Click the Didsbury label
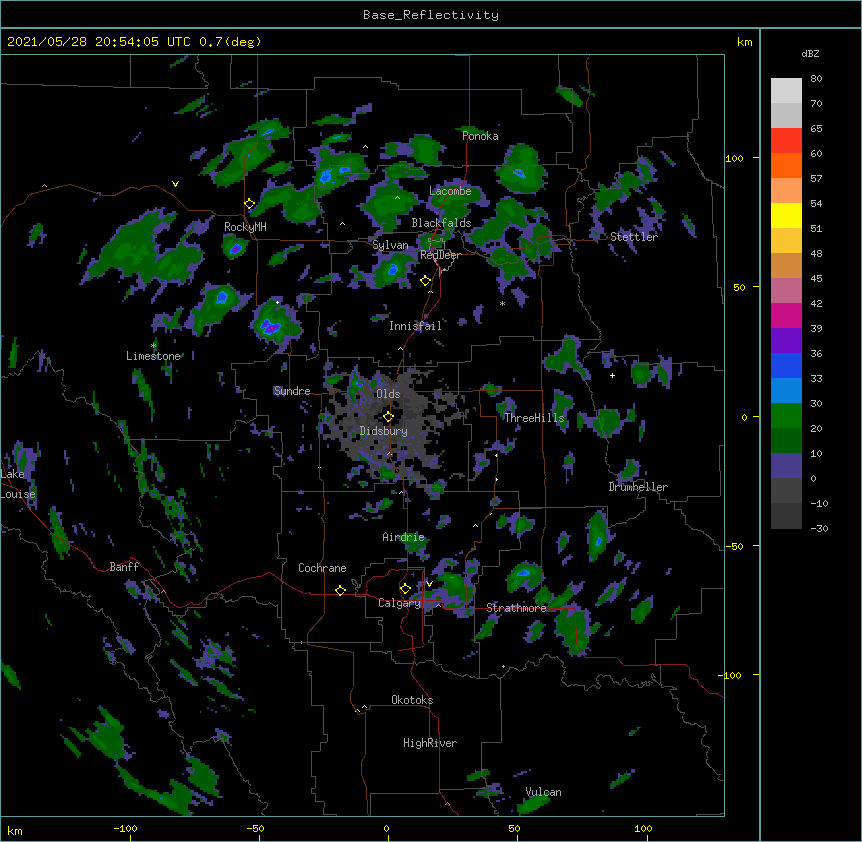The image size is (862, 842). coord(384,431)
